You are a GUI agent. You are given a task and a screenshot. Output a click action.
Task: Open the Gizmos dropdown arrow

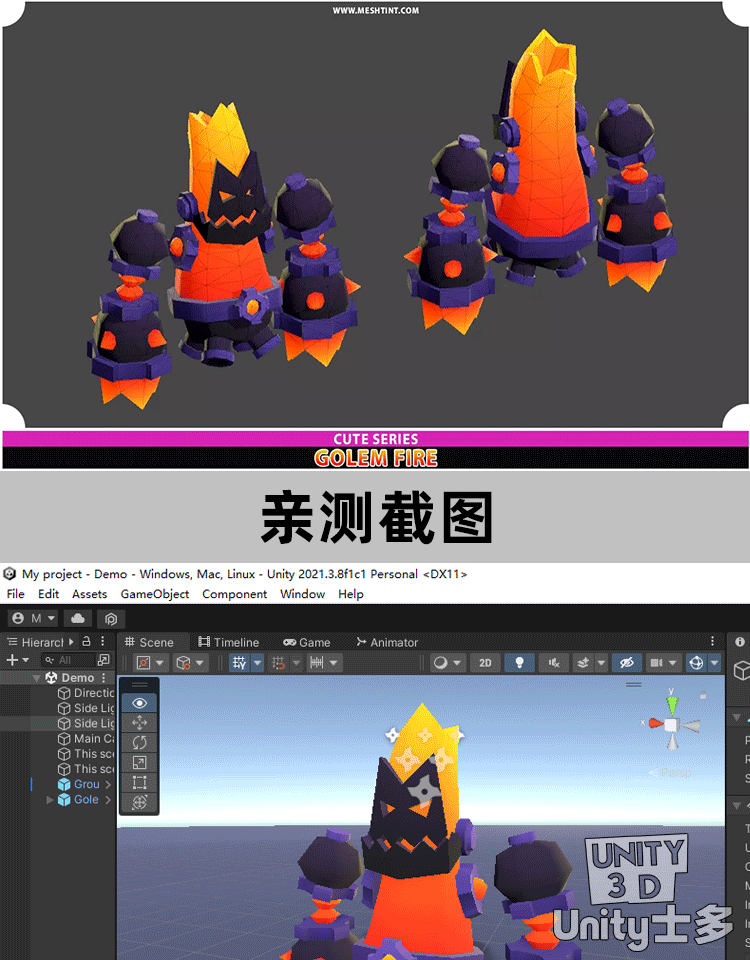click(711, 663)
